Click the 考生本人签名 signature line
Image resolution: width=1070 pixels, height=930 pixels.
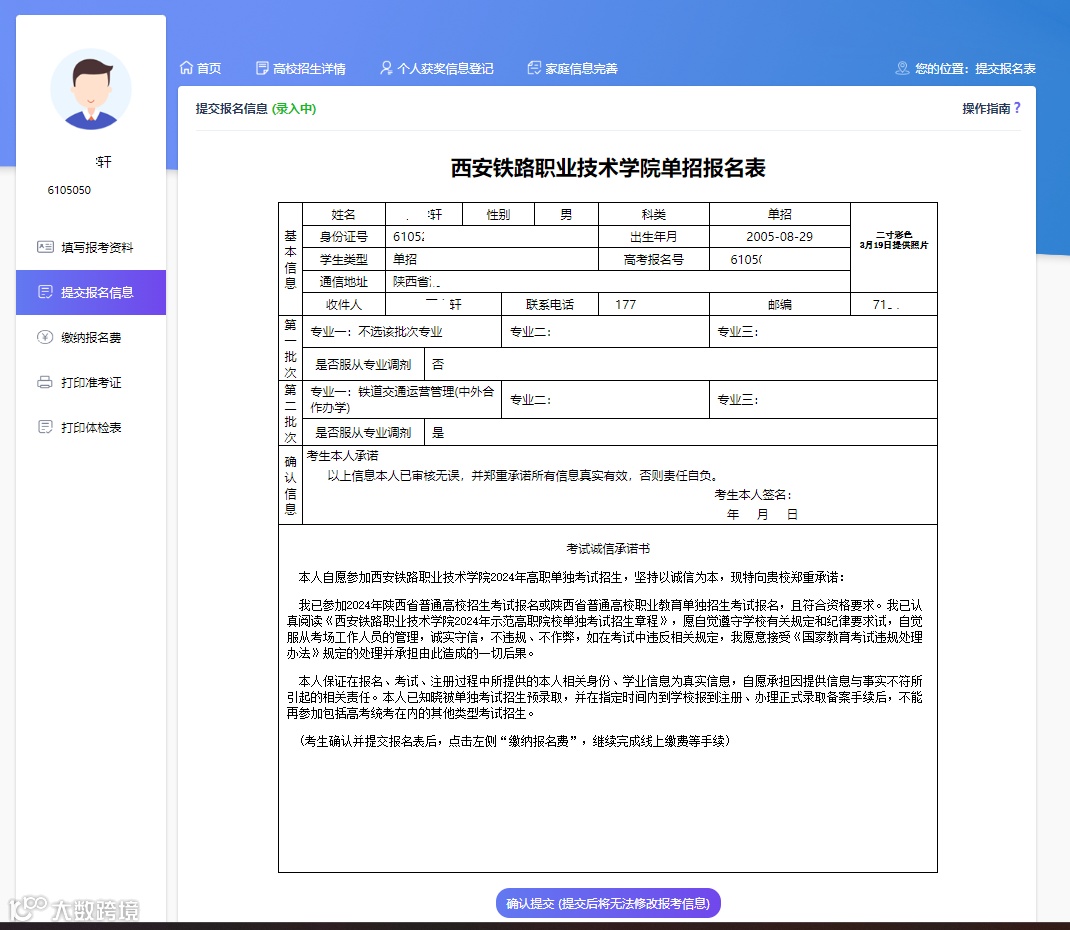[x=753, y=495]
